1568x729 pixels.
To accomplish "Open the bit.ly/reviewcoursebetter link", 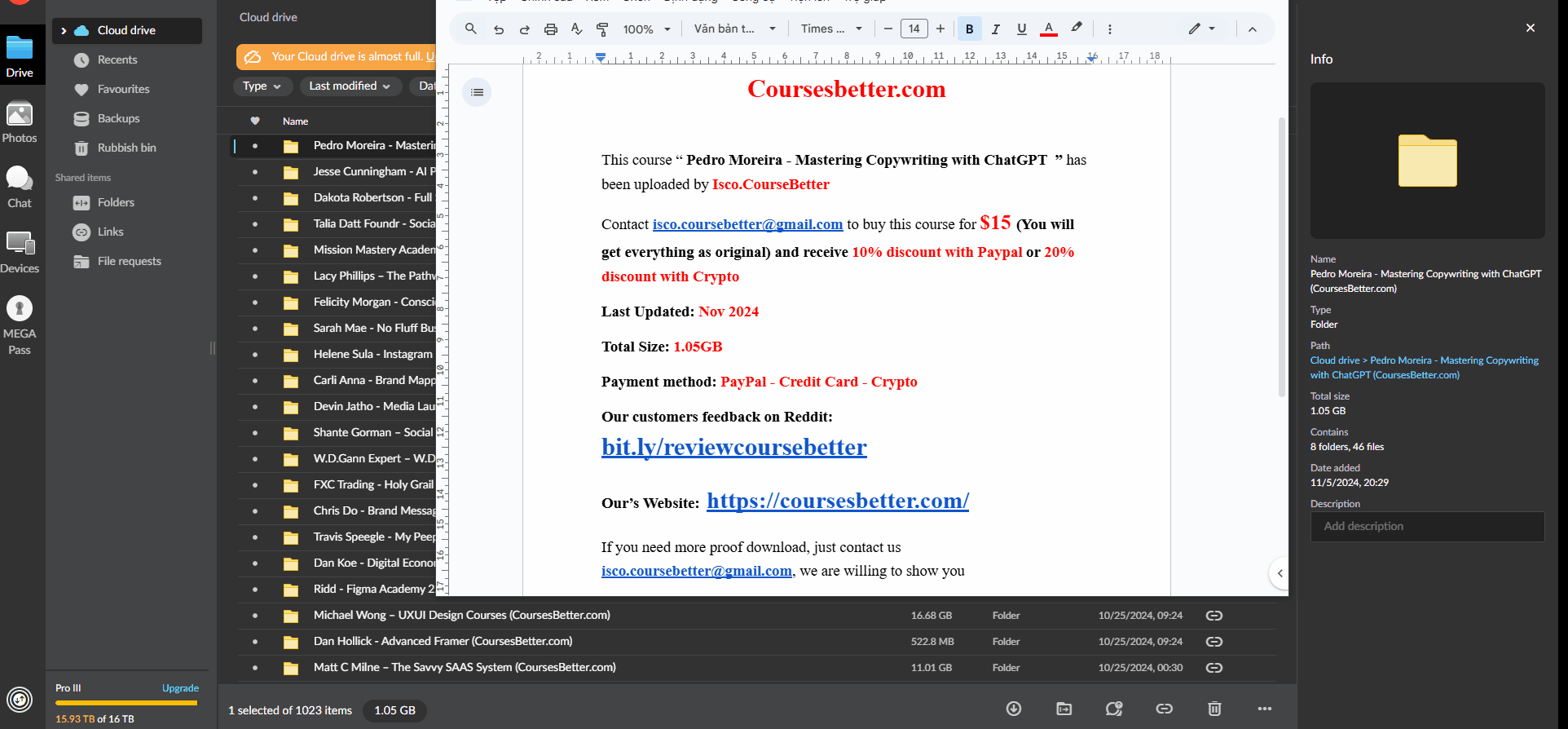I will point(733,447).
